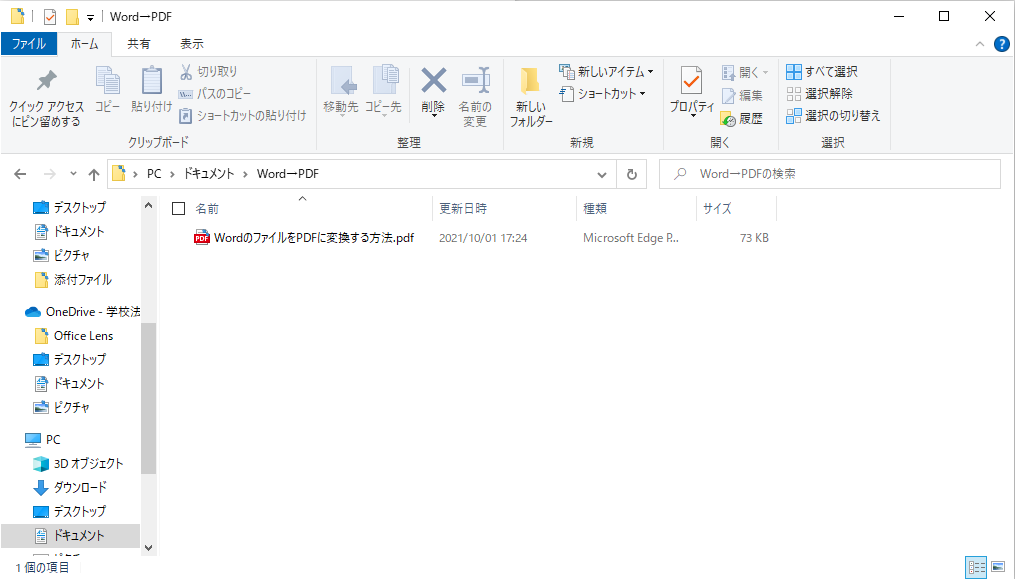Viewport: 1015px width, 579px height.
Task: Go back with the left arrow
Action: (x=21, y=174)
